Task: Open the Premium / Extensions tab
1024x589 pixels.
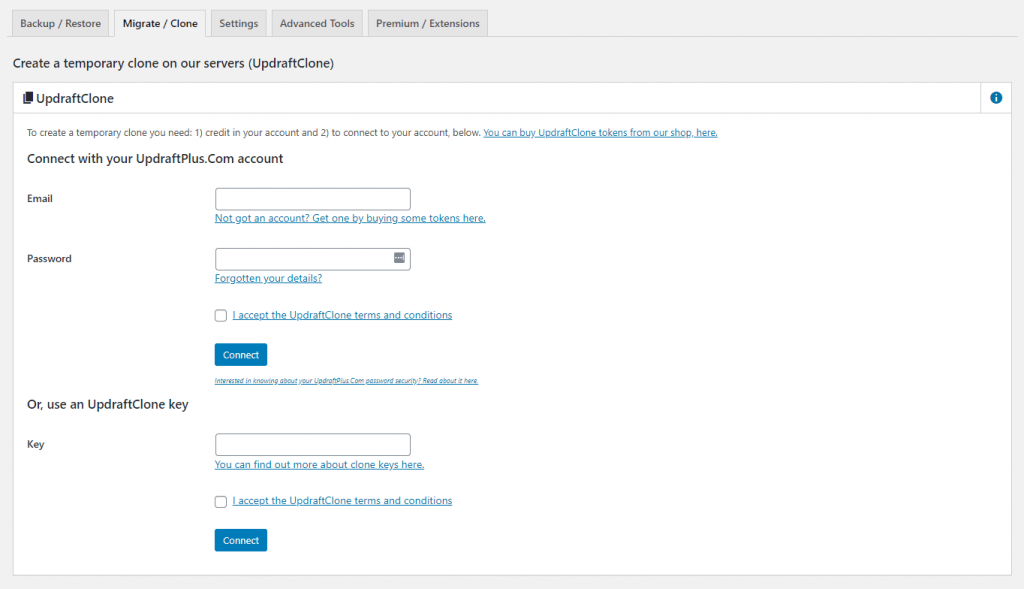Action: click(x=427, y=23)
